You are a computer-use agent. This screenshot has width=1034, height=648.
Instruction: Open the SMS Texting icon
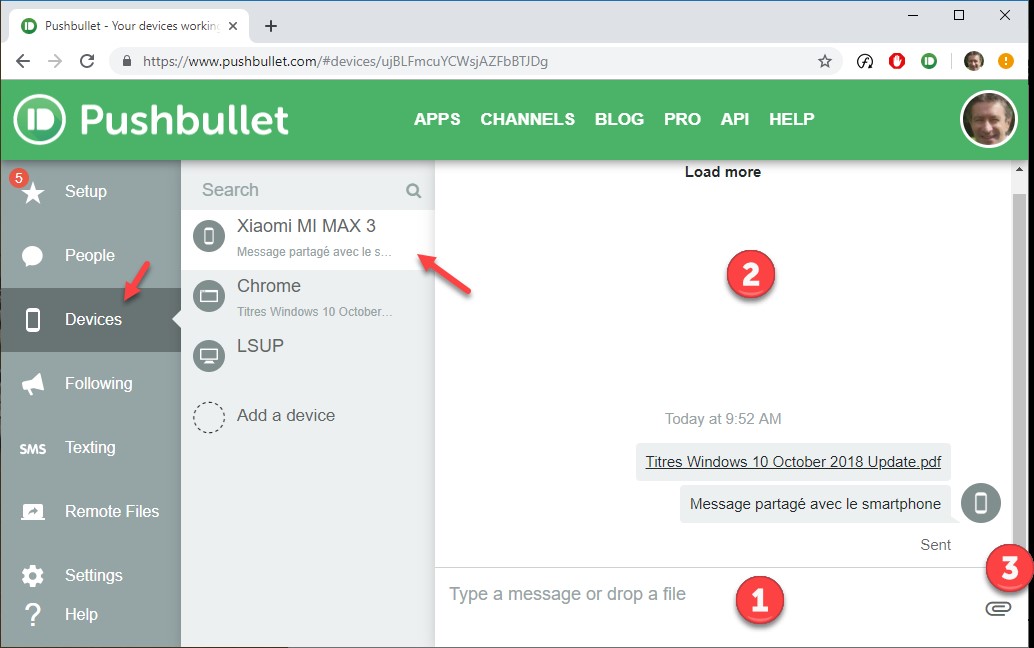tap(32, 449)
